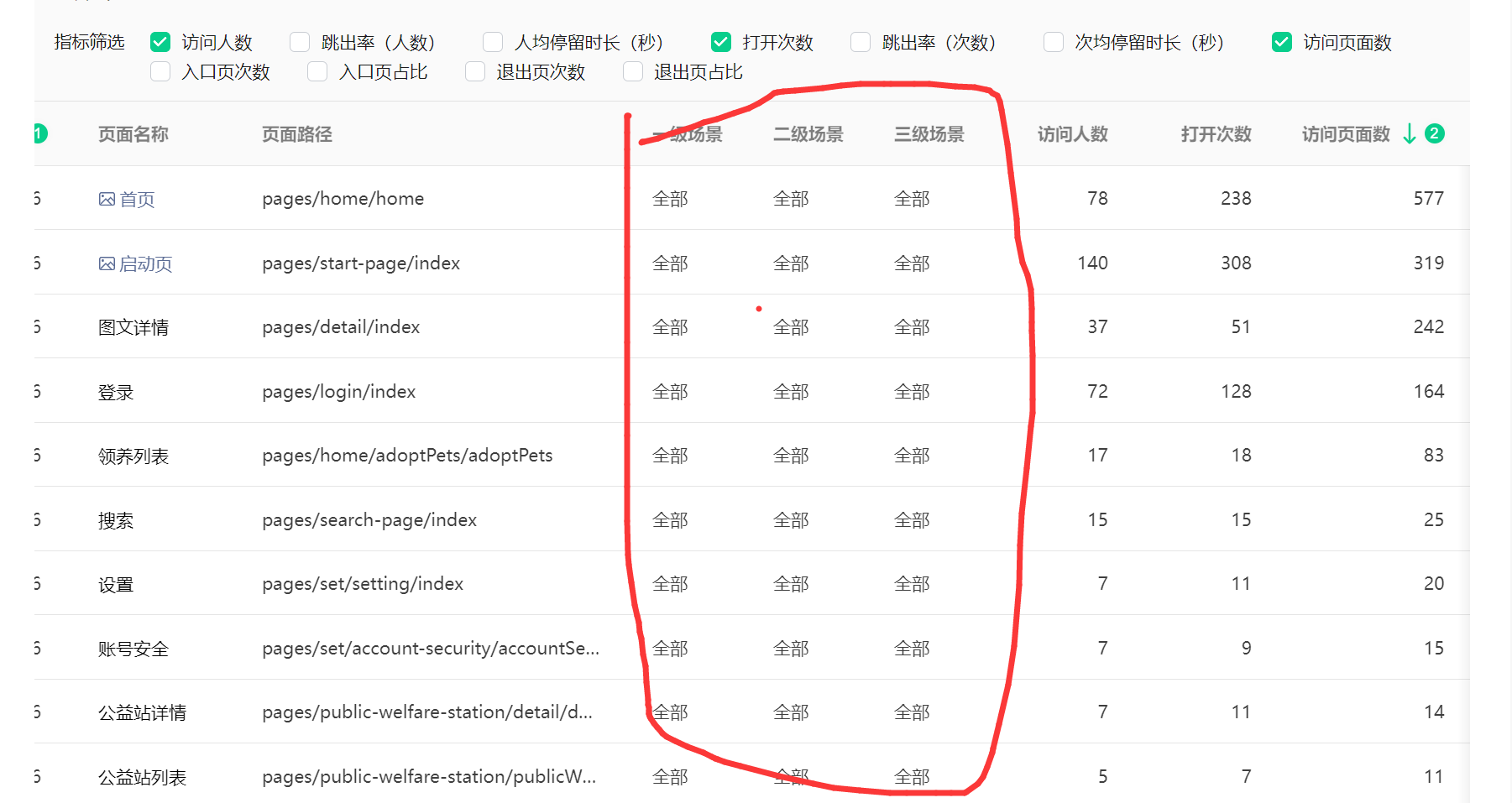Uncheck the 打开次数 metric filter checkbox
Viewport: 1512px width, 803px height.
721,42
